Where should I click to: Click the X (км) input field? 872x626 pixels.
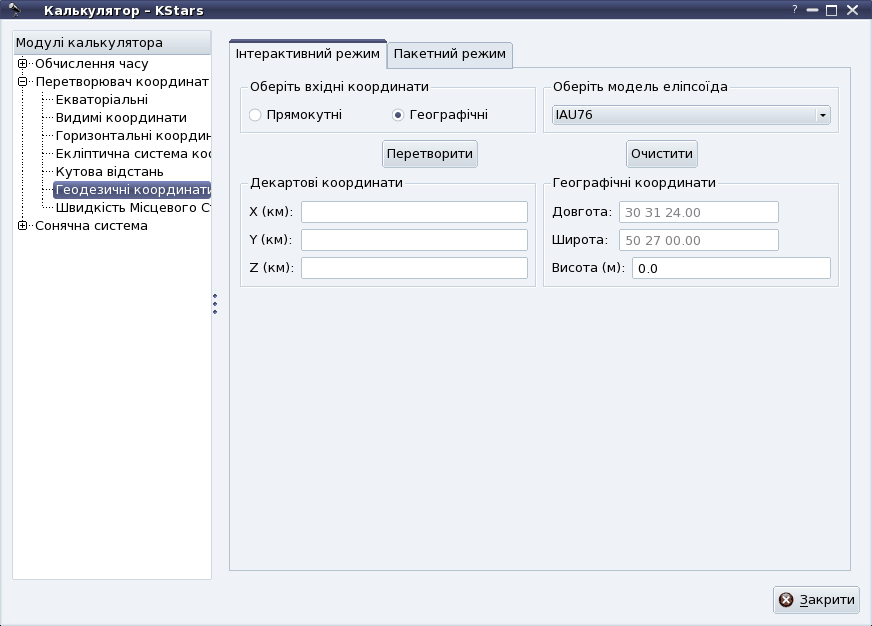click(x=414, y=212)
